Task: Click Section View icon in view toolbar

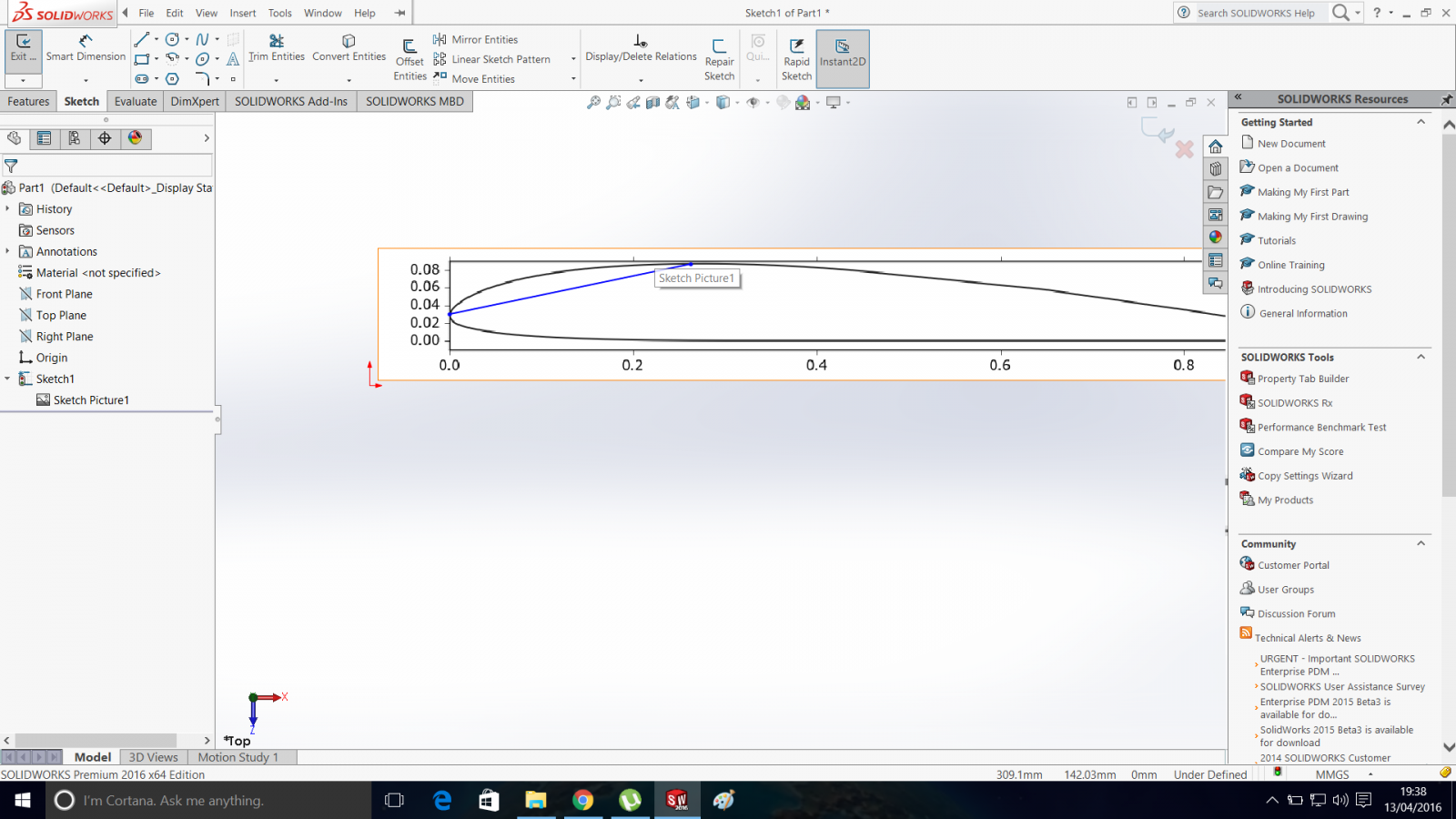Action: click(652, 103)
